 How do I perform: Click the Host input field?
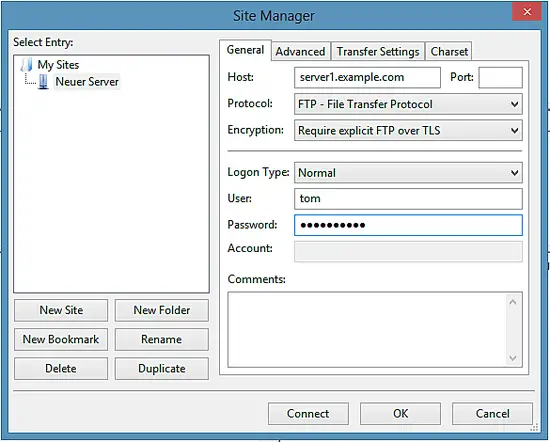[x=367, y=78]
